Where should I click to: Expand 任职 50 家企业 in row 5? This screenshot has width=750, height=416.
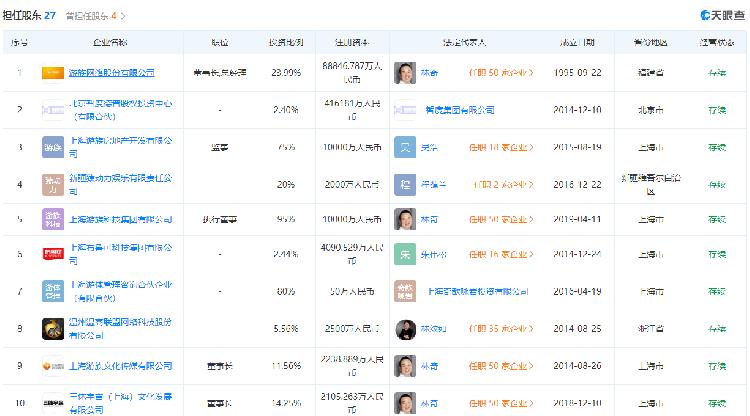[x=501, y=219]
